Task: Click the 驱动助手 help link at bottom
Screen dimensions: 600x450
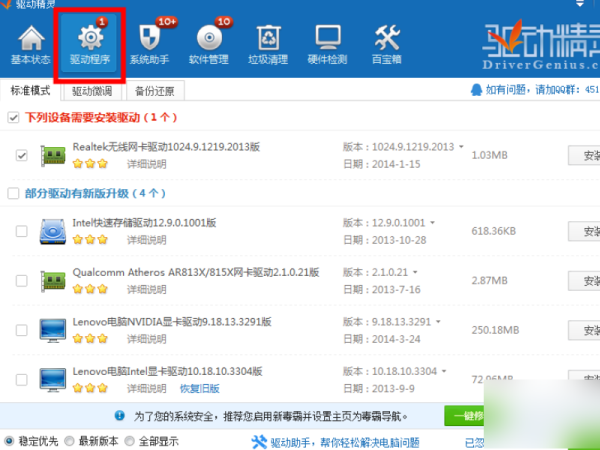Action: (345, 442)
